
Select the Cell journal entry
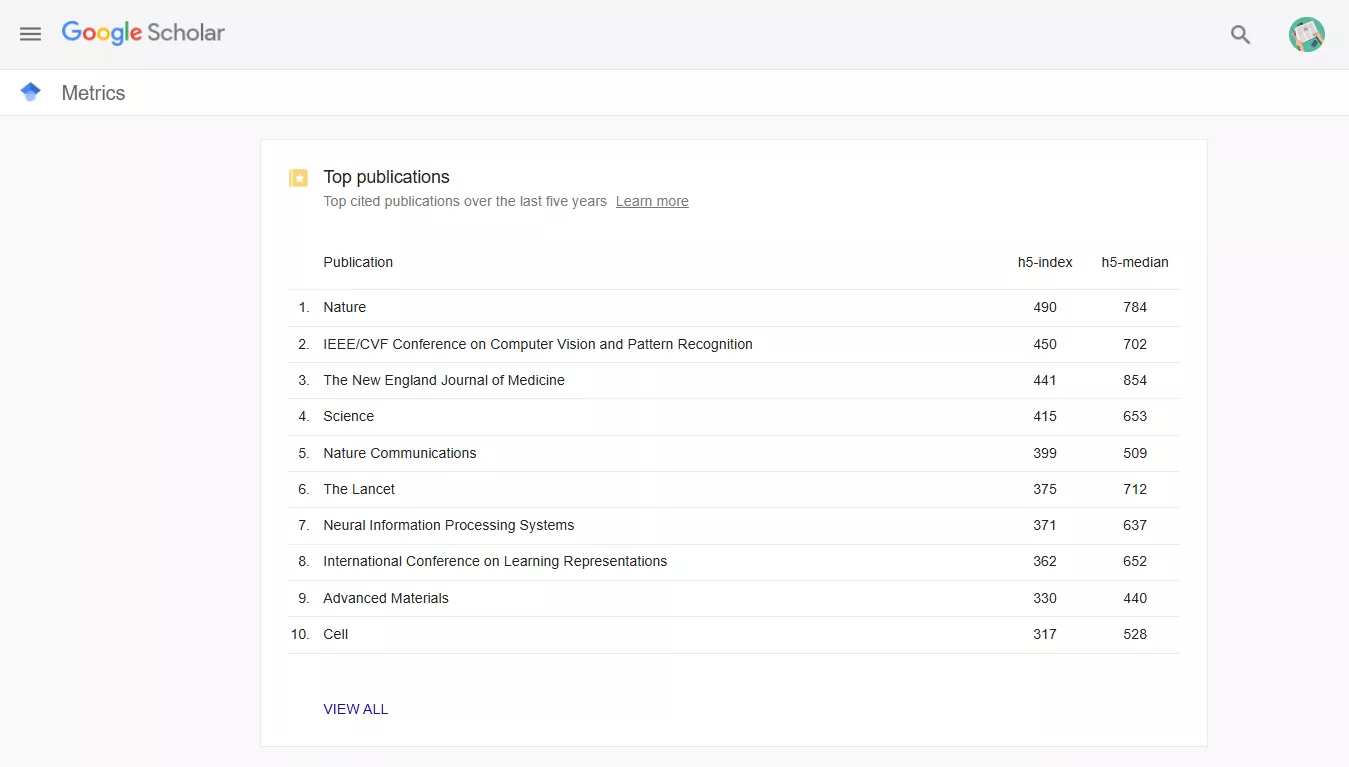coord(335,634)
